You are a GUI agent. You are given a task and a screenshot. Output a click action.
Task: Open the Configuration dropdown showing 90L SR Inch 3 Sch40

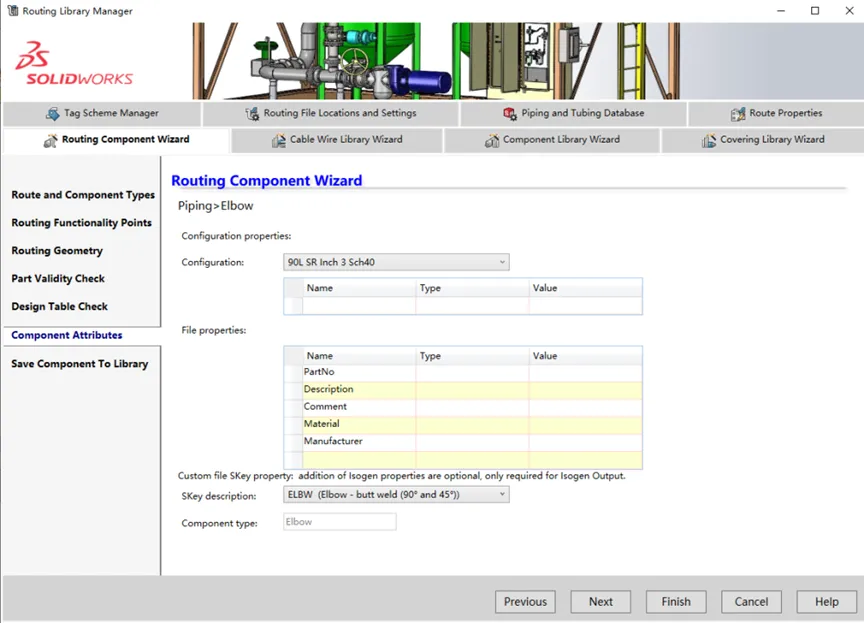[x=396, y=262]
